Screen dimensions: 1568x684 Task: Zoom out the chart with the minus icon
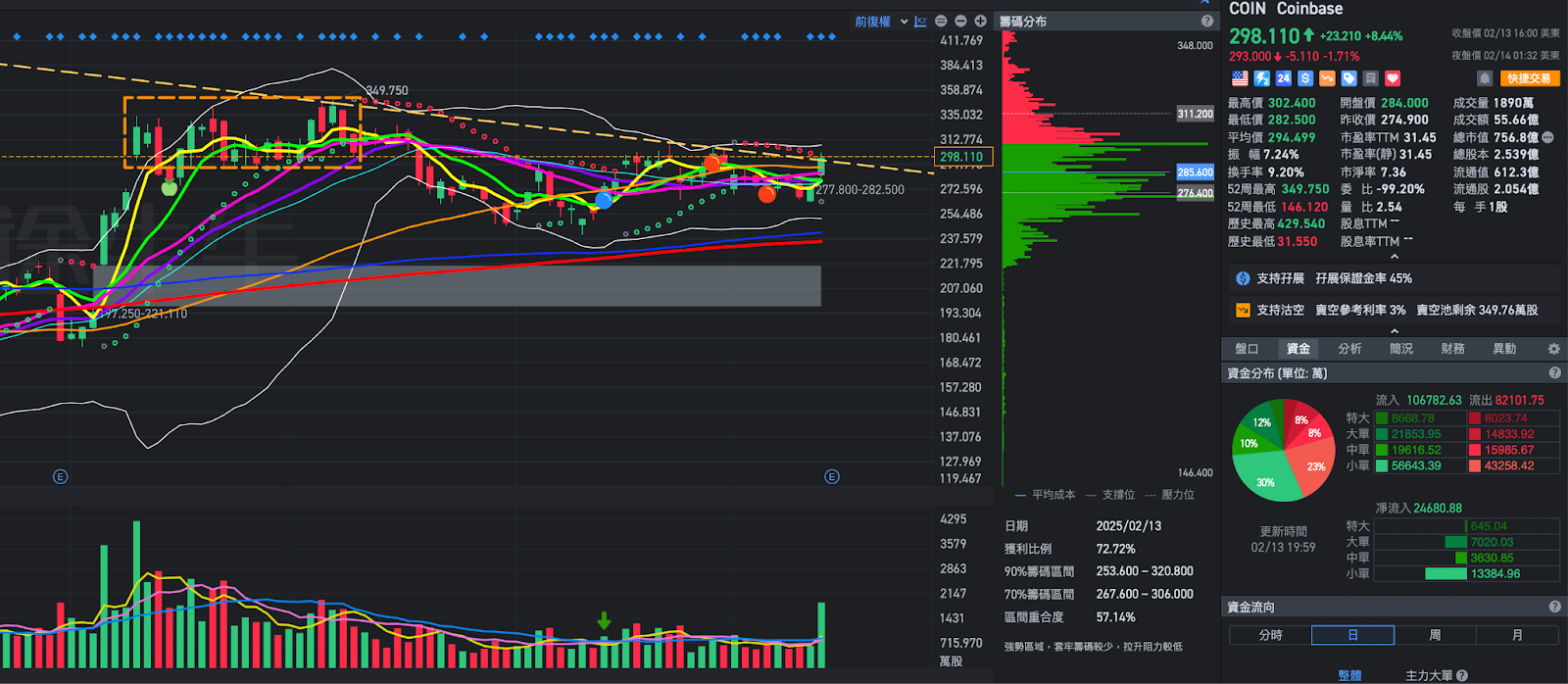pos(960,21)
